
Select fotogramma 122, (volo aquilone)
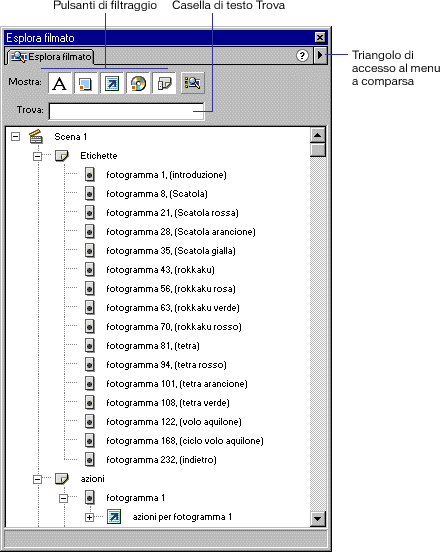[174, 422]
